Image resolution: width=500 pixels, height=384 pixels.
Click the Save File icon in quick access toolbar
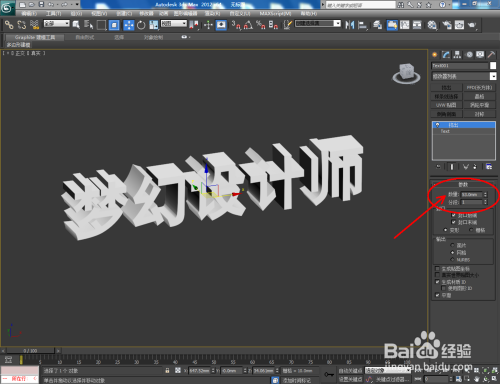(x=41, y=4)
